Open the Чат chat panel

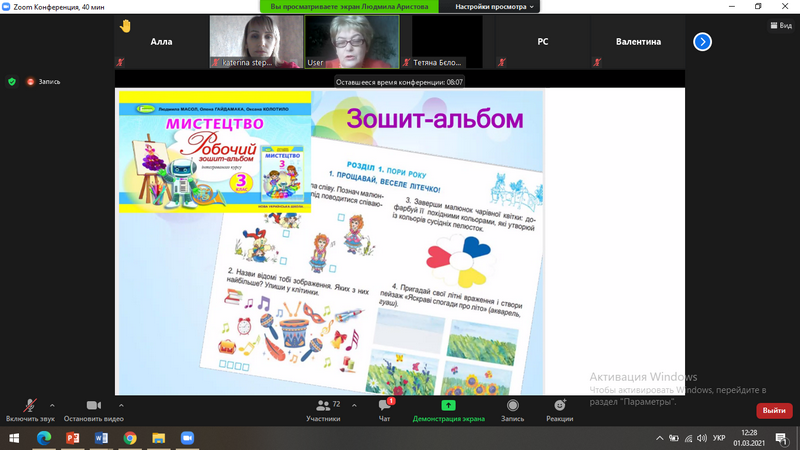[385, 411]
